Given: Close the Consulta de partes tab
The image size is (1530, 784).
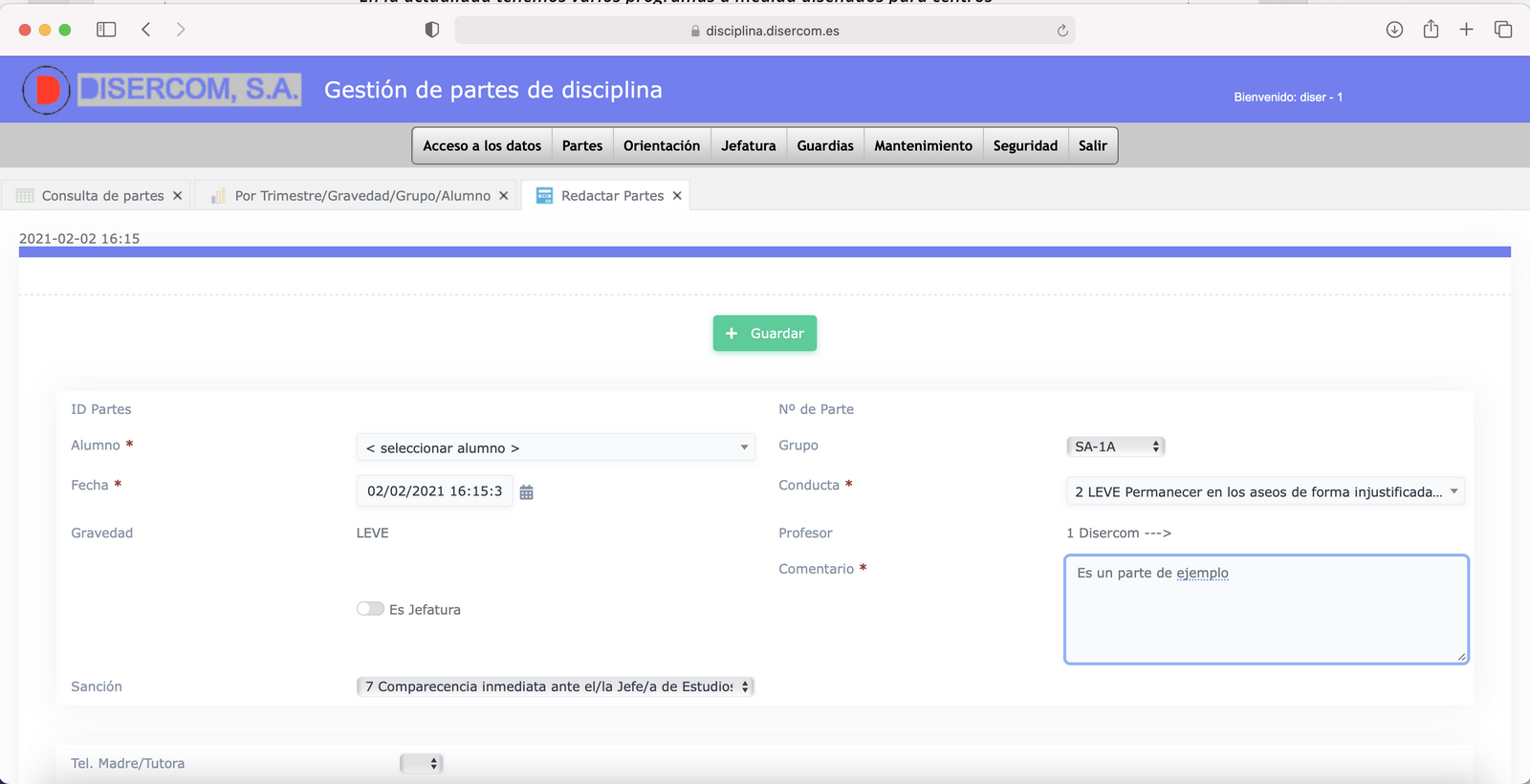Looking at the screenshot, I should coord(177,196).
